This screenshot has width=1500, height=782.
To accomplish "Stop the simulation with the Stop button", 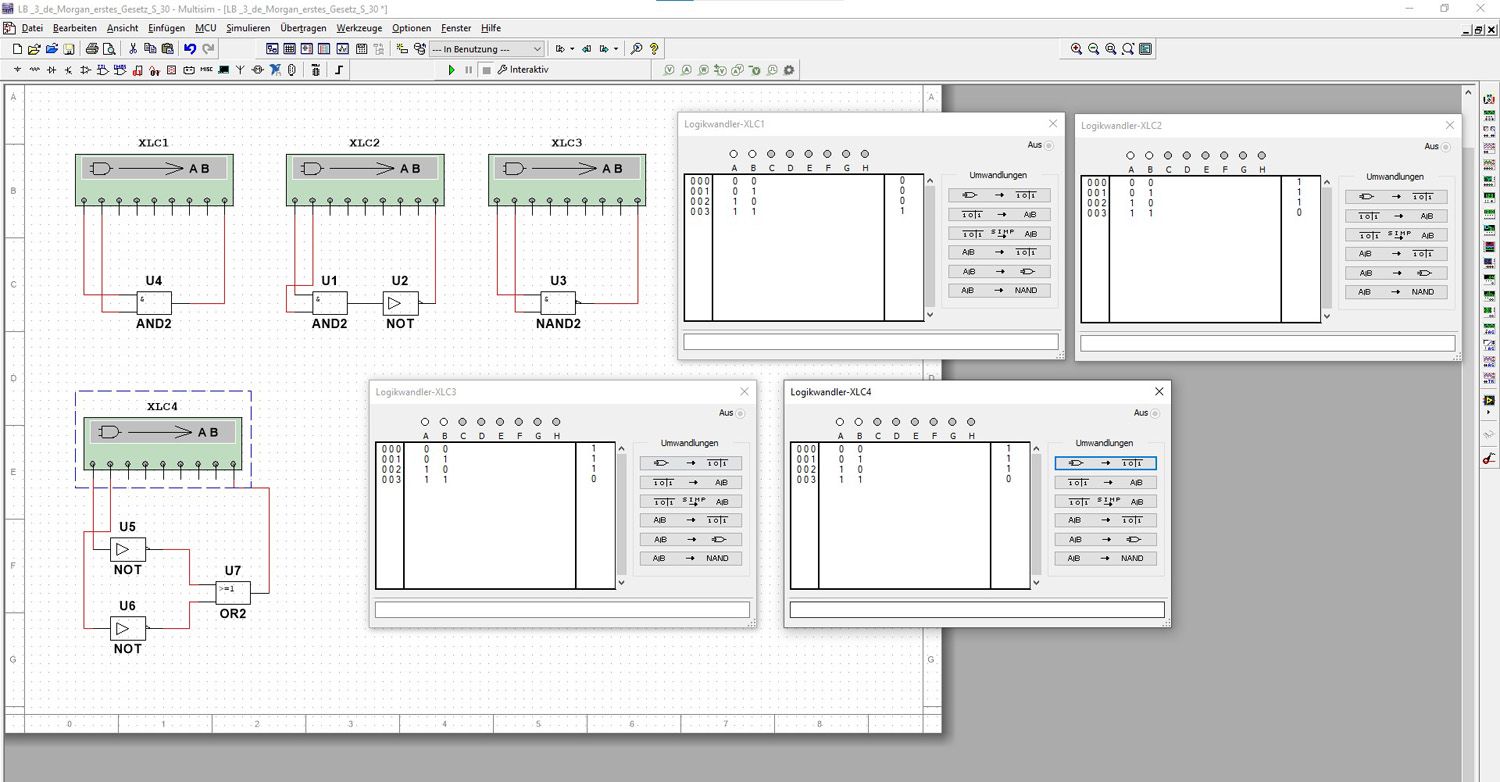I will (x=487, y=70).
